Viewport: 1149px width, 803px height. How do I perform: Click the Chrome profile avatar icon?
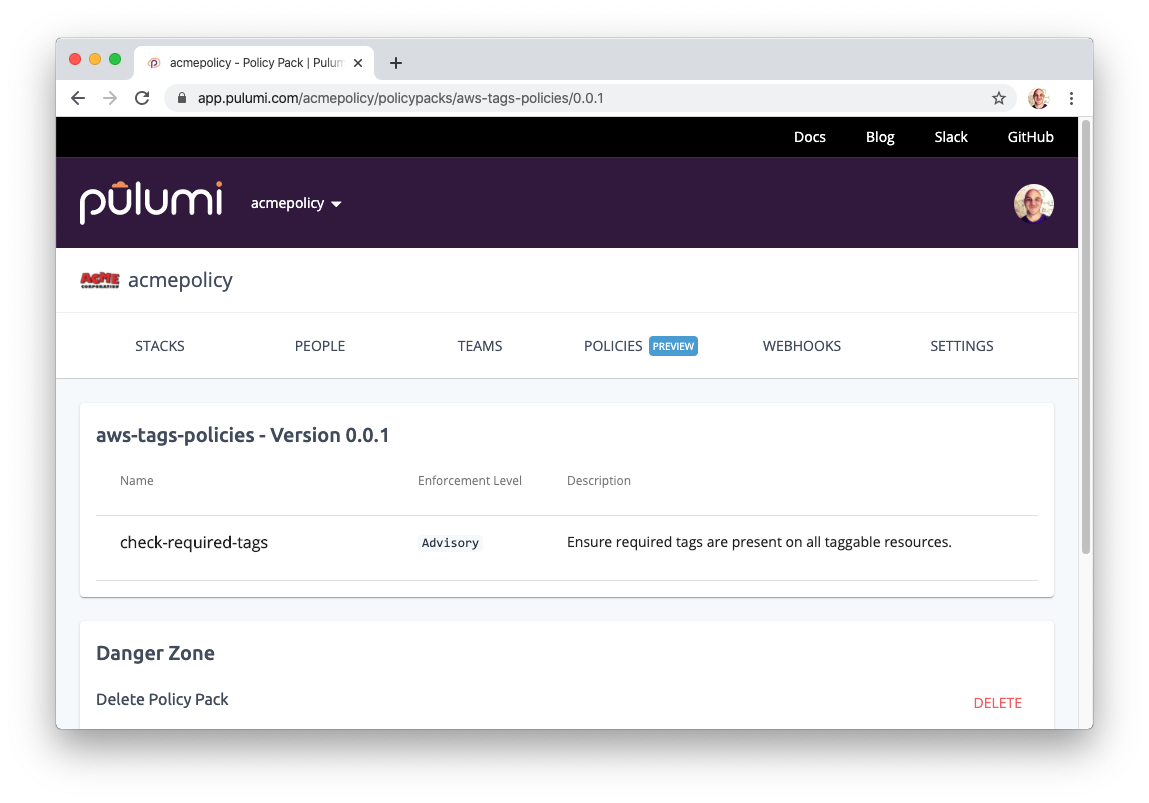[x=1038, y=98]
